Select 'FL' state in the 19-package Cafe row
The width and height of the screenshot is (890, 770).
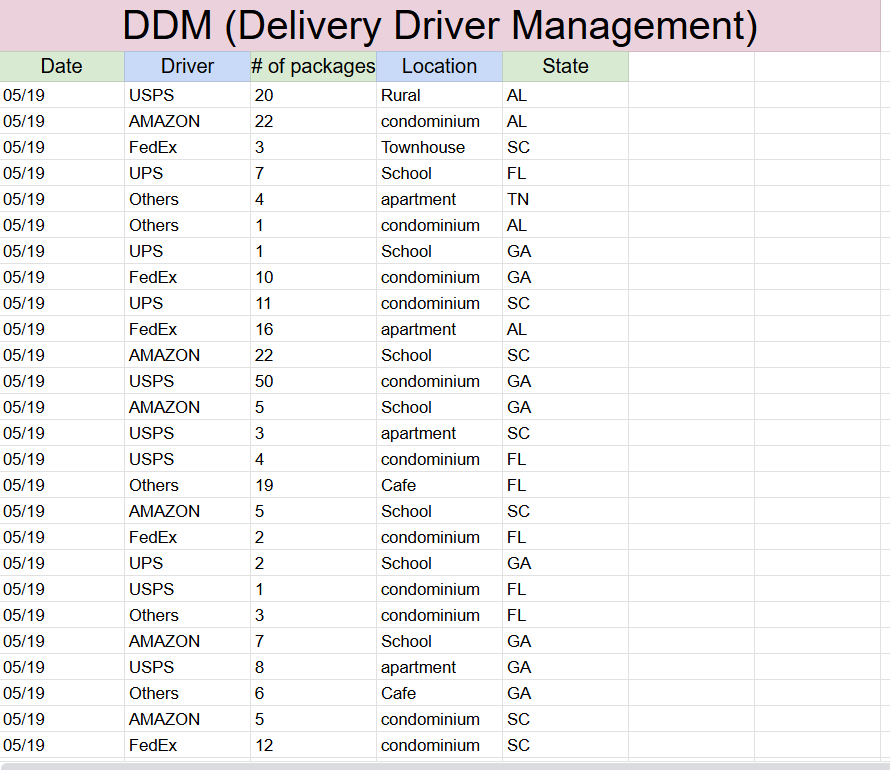[565, 485]
